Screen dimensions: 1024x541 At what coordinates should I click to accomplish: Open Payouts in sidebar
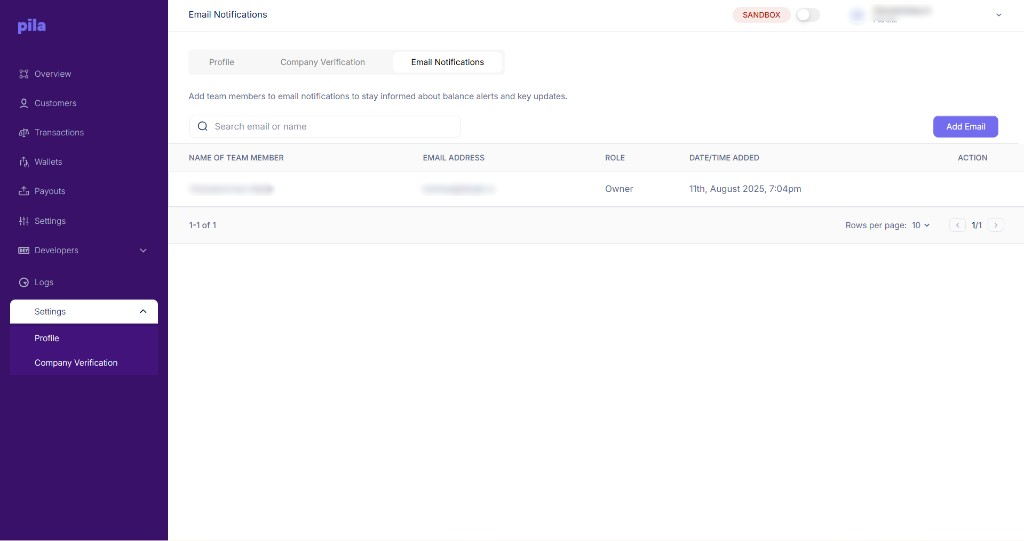point(50,191)
